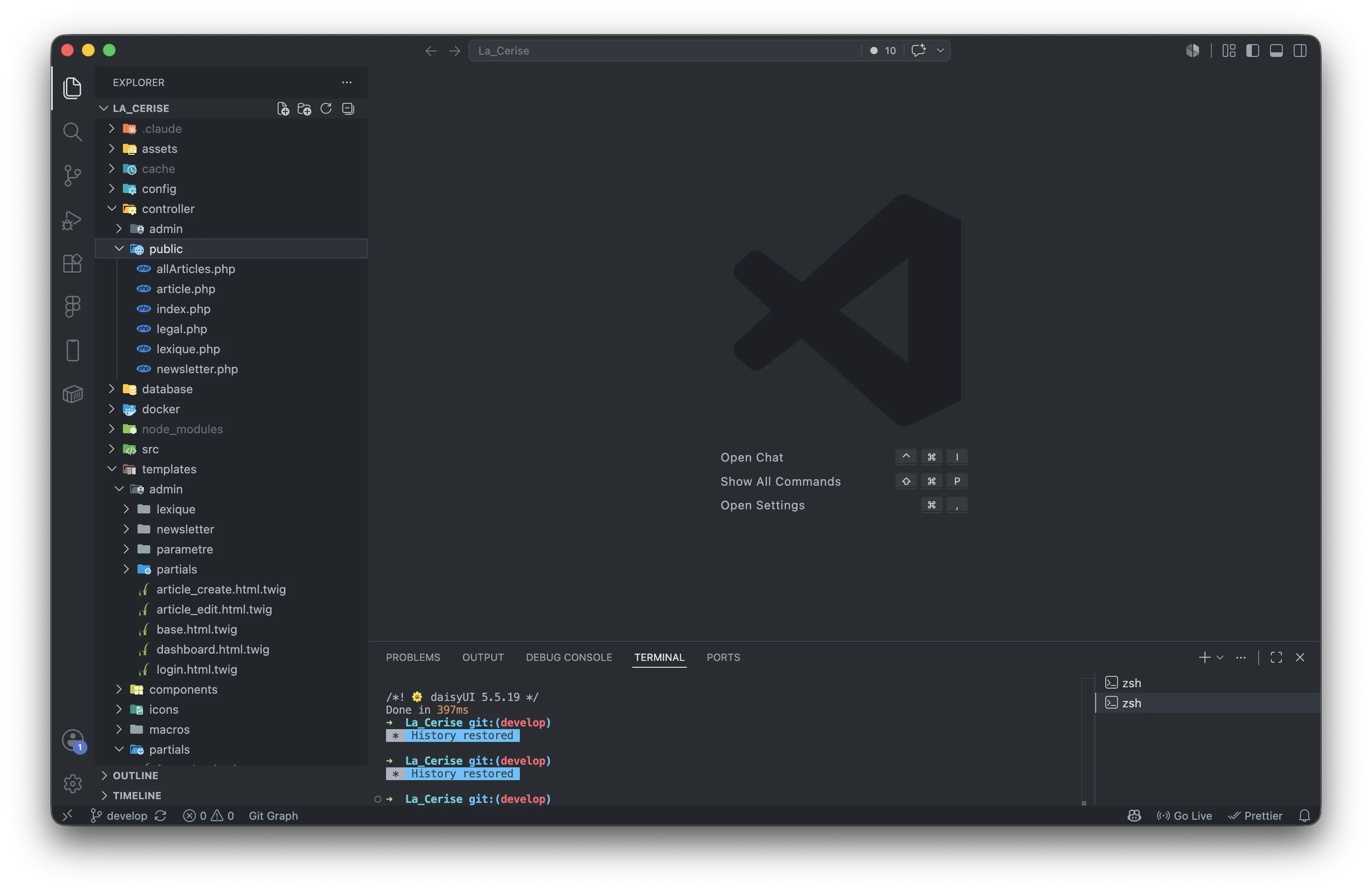Create a new file in LA_CERISE
Screen dimensions: 1372x893
pos(283,108)
